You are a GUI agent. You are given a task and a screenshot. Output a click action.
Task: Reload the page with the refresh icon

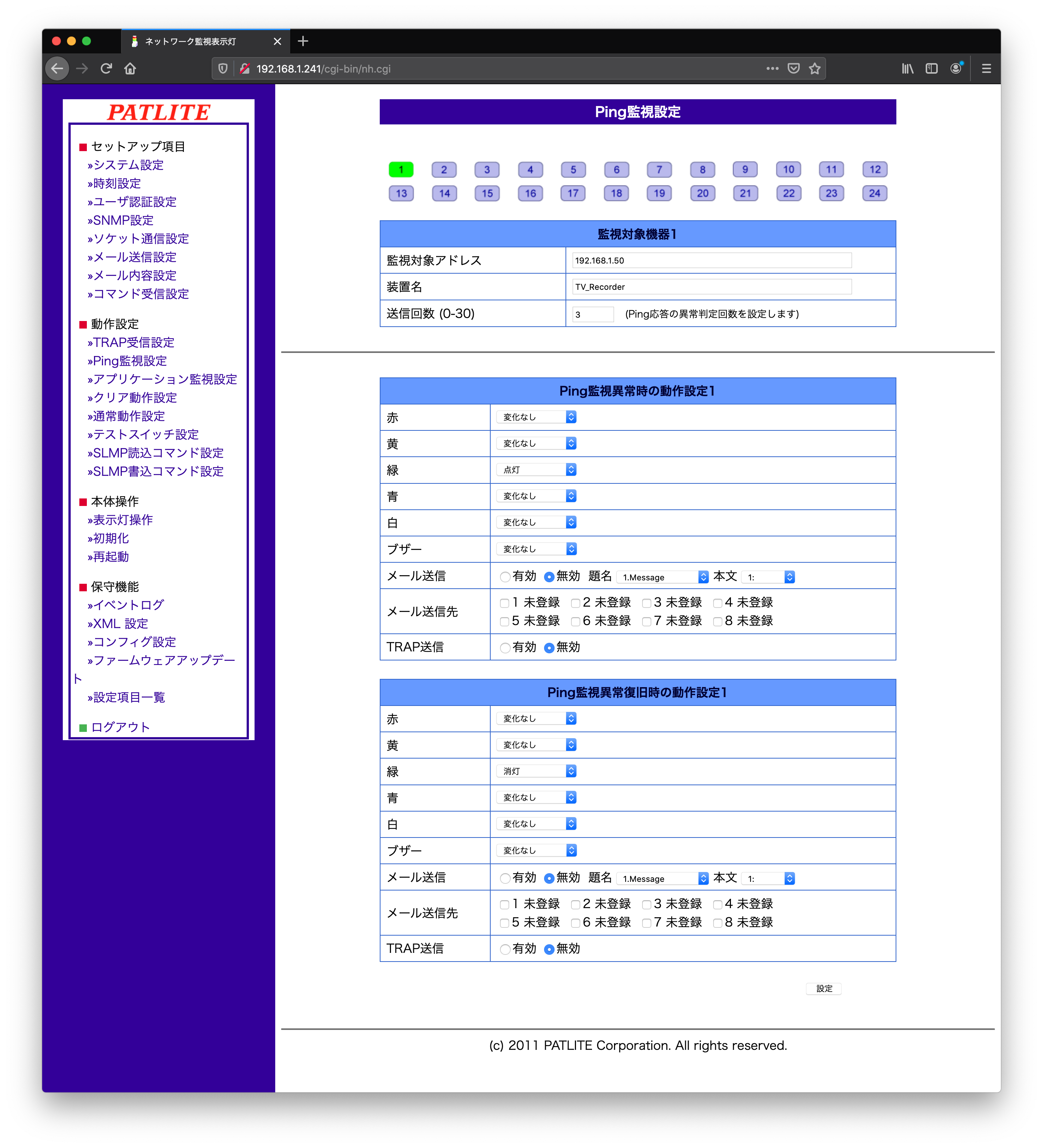tap(106, 69)
